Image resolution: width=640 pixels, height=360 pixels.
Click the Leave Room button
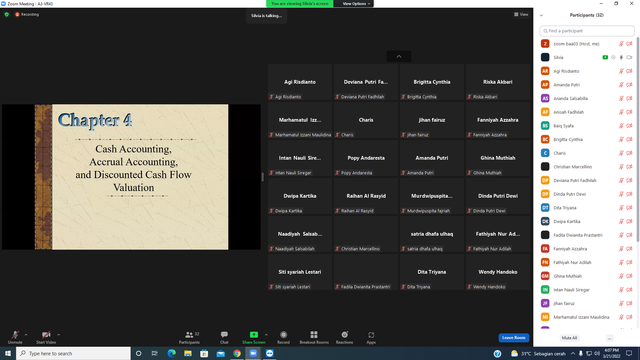(x=513, y=338)
